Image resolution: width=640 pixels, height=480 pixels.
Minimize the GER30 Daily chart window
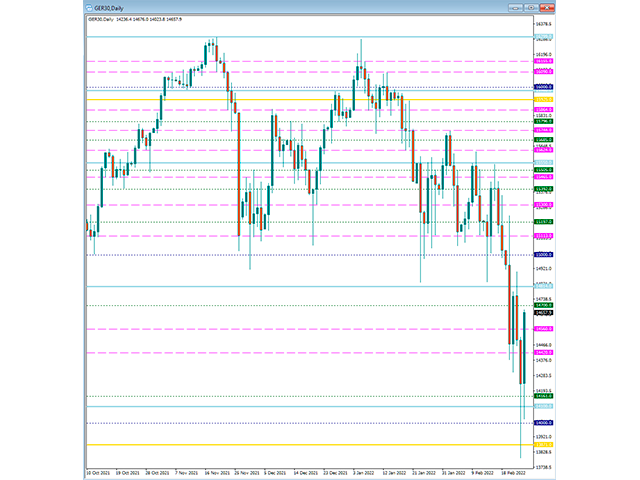(515, 8)
